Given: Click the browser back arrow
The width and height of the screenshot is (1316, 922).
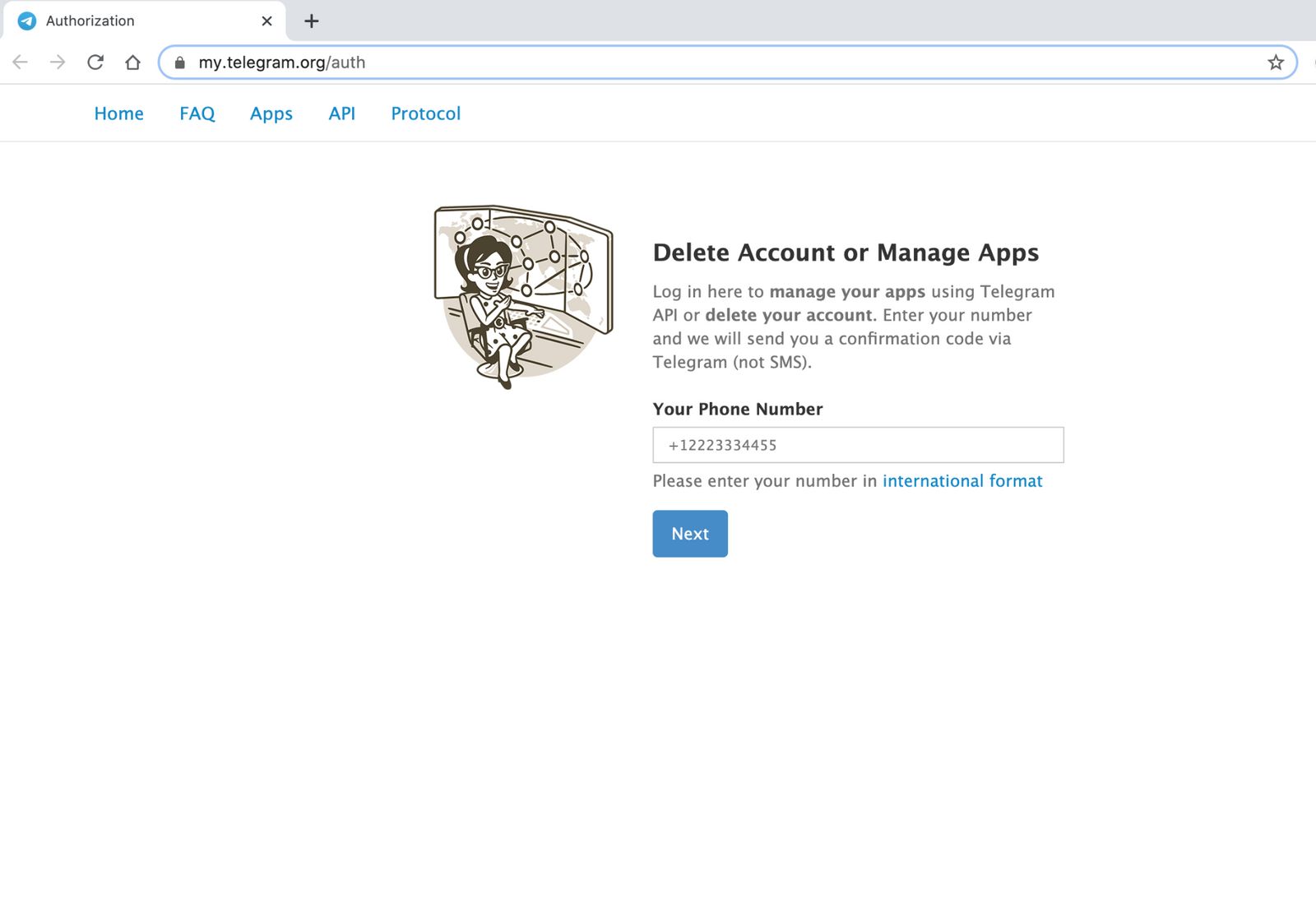Looking at the screenshot, I should tap(21, 63).
